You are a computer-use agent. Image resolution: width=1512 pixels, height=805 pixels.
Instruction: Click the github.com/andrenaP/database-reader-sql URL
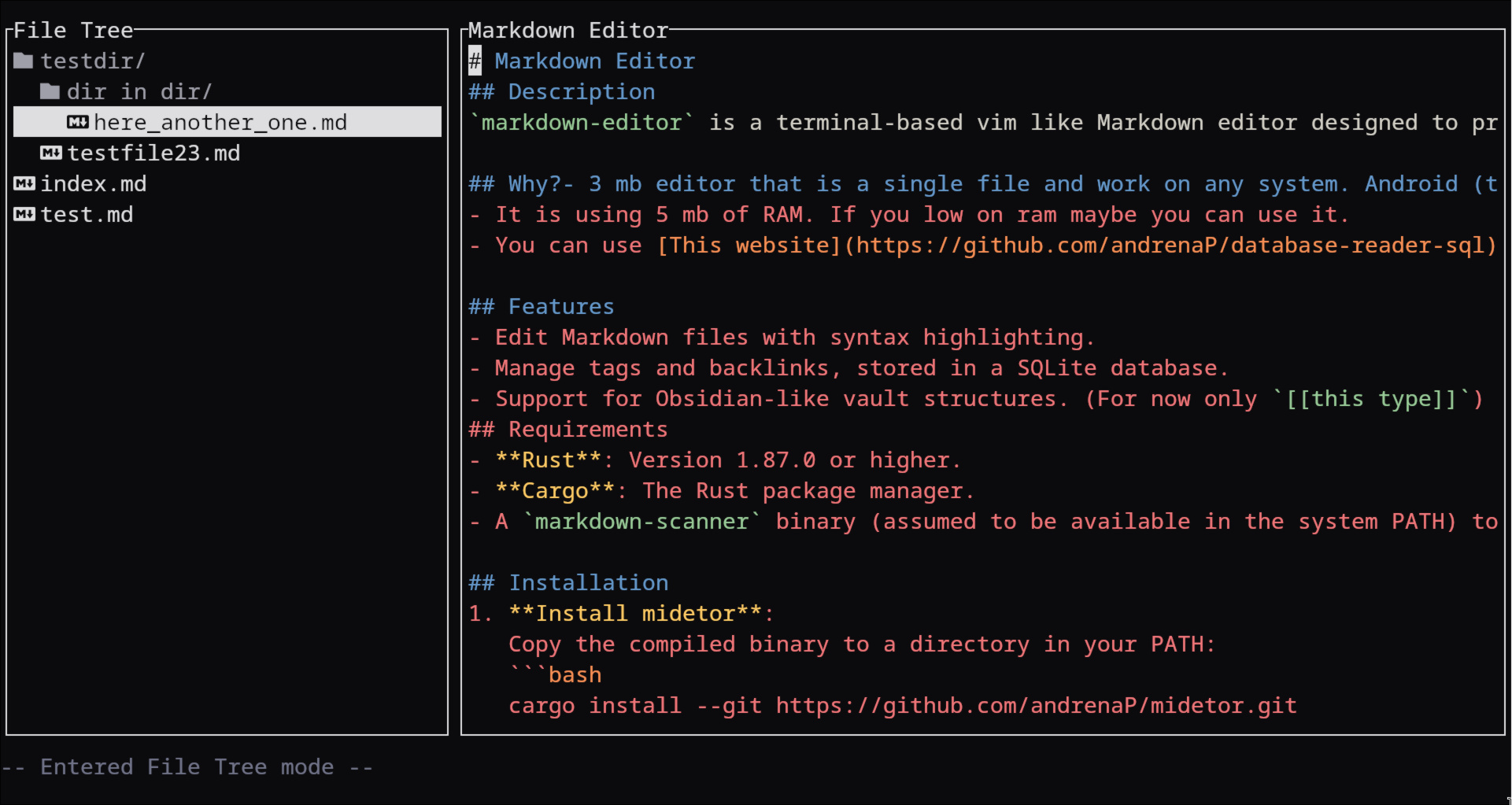(x=1170, y=245)
